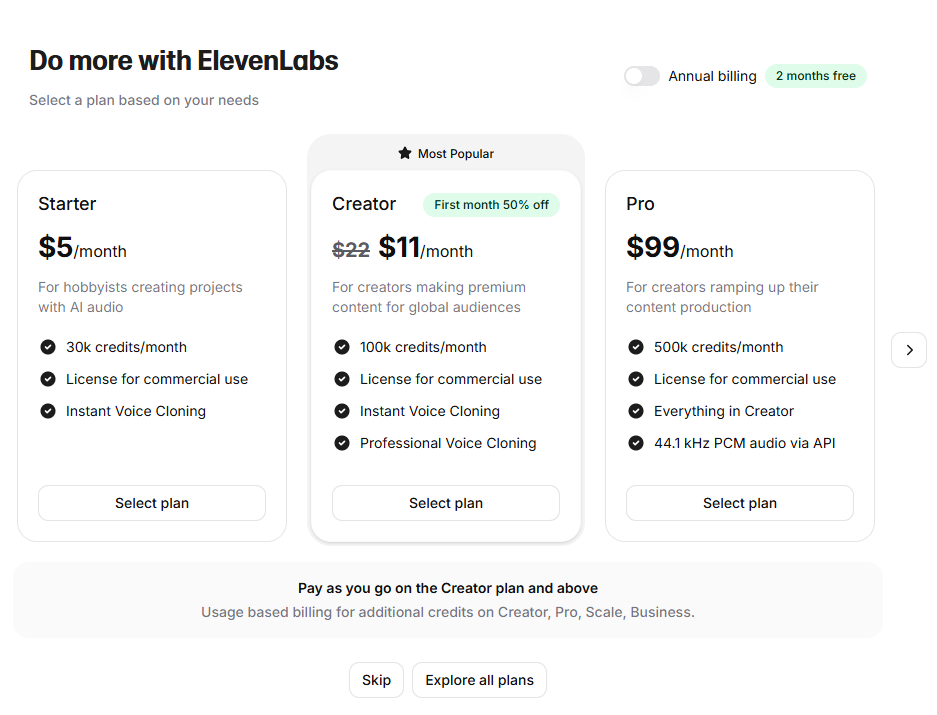Click checkmark next to 44.1 kHz PCM audio
The width and height of the screenshot is (937, 715).
click(636, 443)
